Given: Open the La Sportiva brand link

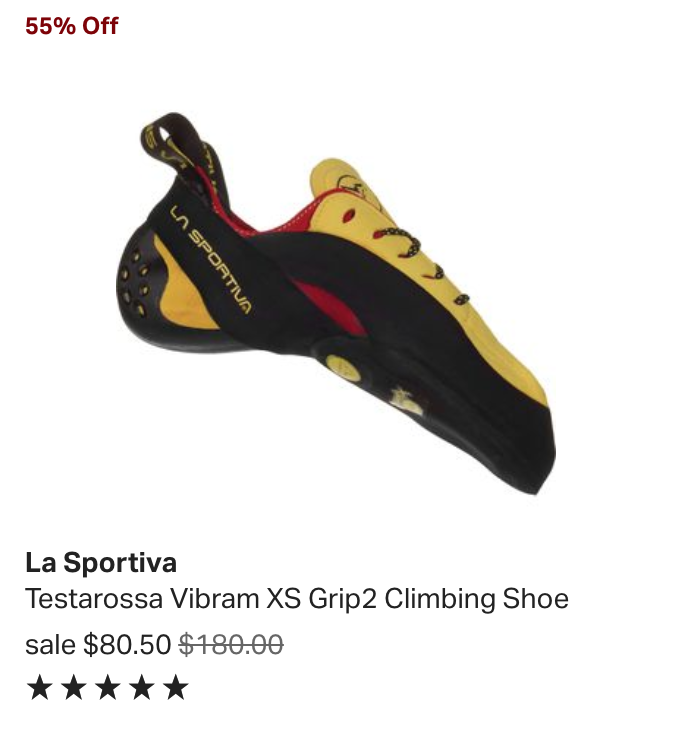Looking at the screenshot, I should (x=101, y=562).
